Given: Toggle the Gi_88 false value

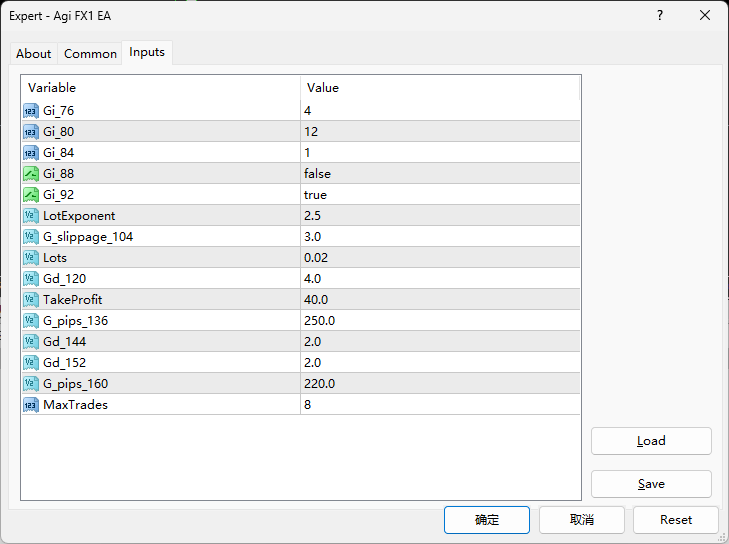Looking at the screenshot, I should (440, 173).
